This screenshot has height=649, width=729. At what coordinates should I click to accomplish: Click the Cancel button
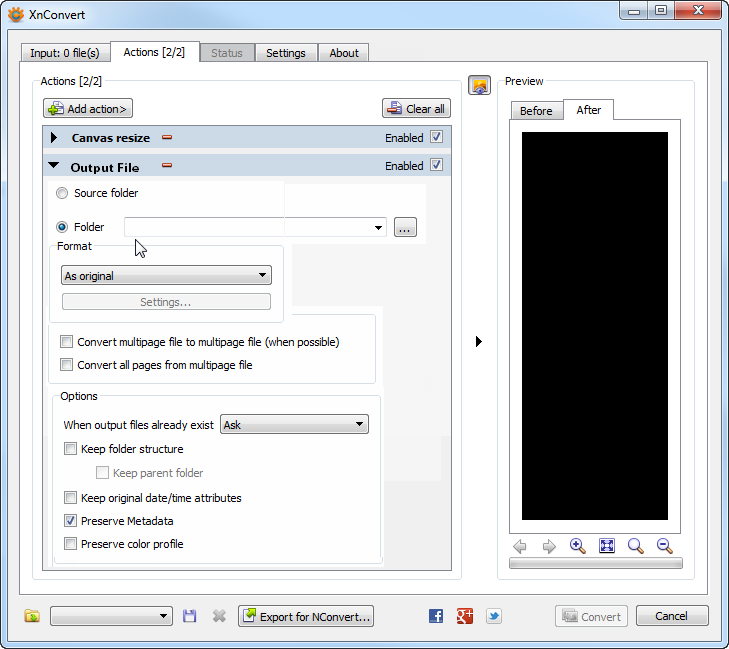click(x=672, y=616)
